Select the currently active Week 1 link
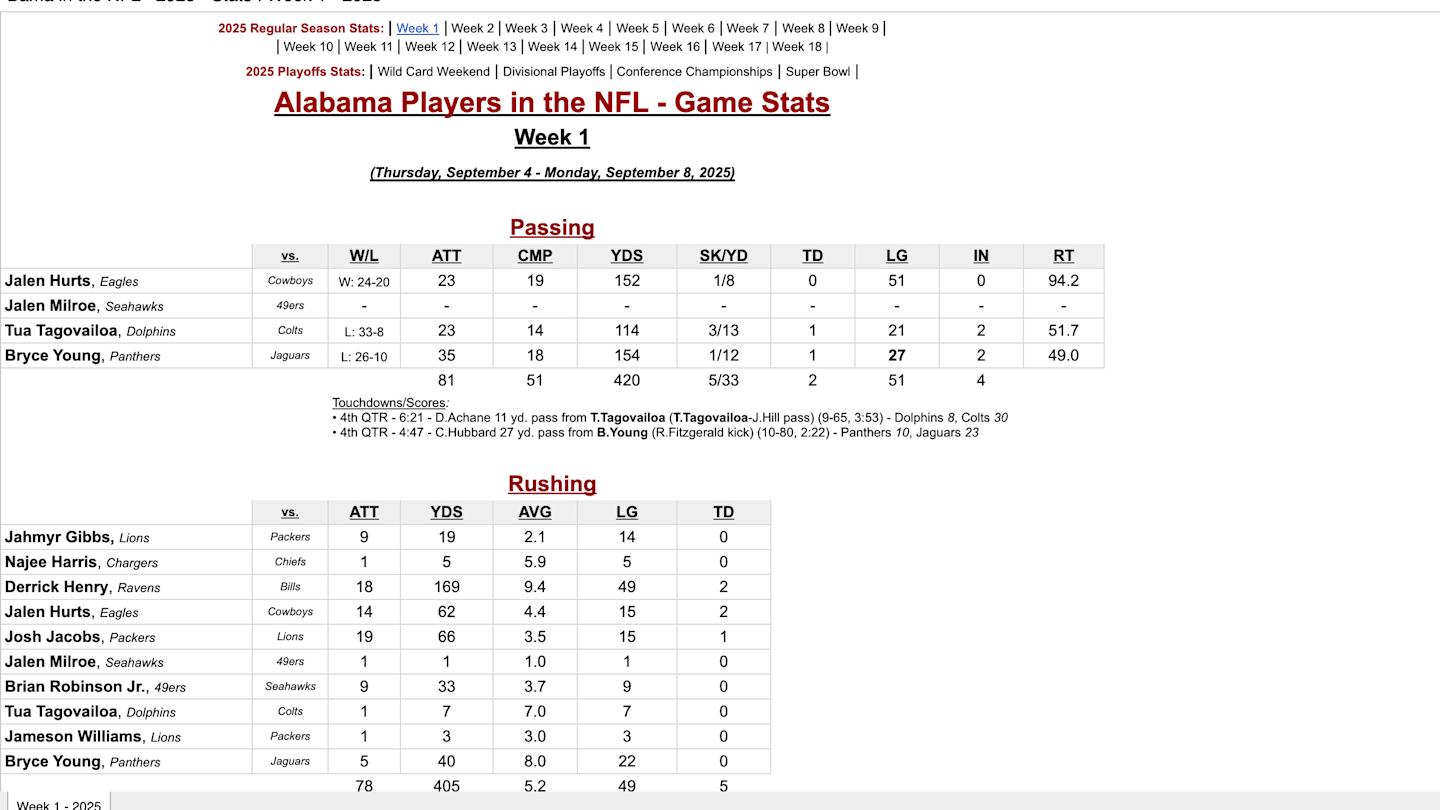1440x810 pixels. point(417,28)
